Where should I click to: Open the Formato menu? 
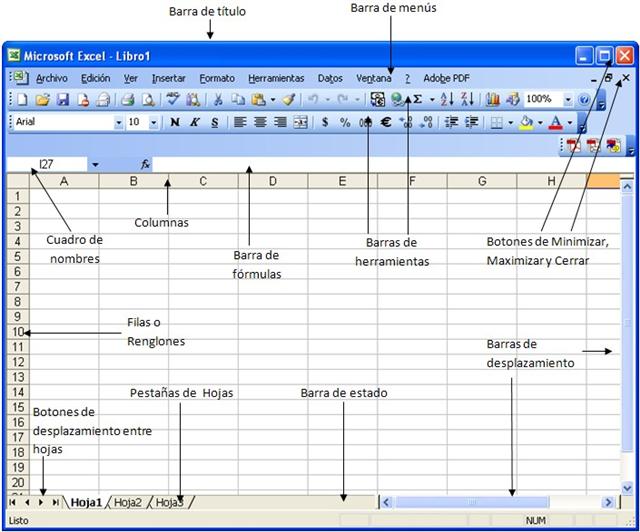217,78
